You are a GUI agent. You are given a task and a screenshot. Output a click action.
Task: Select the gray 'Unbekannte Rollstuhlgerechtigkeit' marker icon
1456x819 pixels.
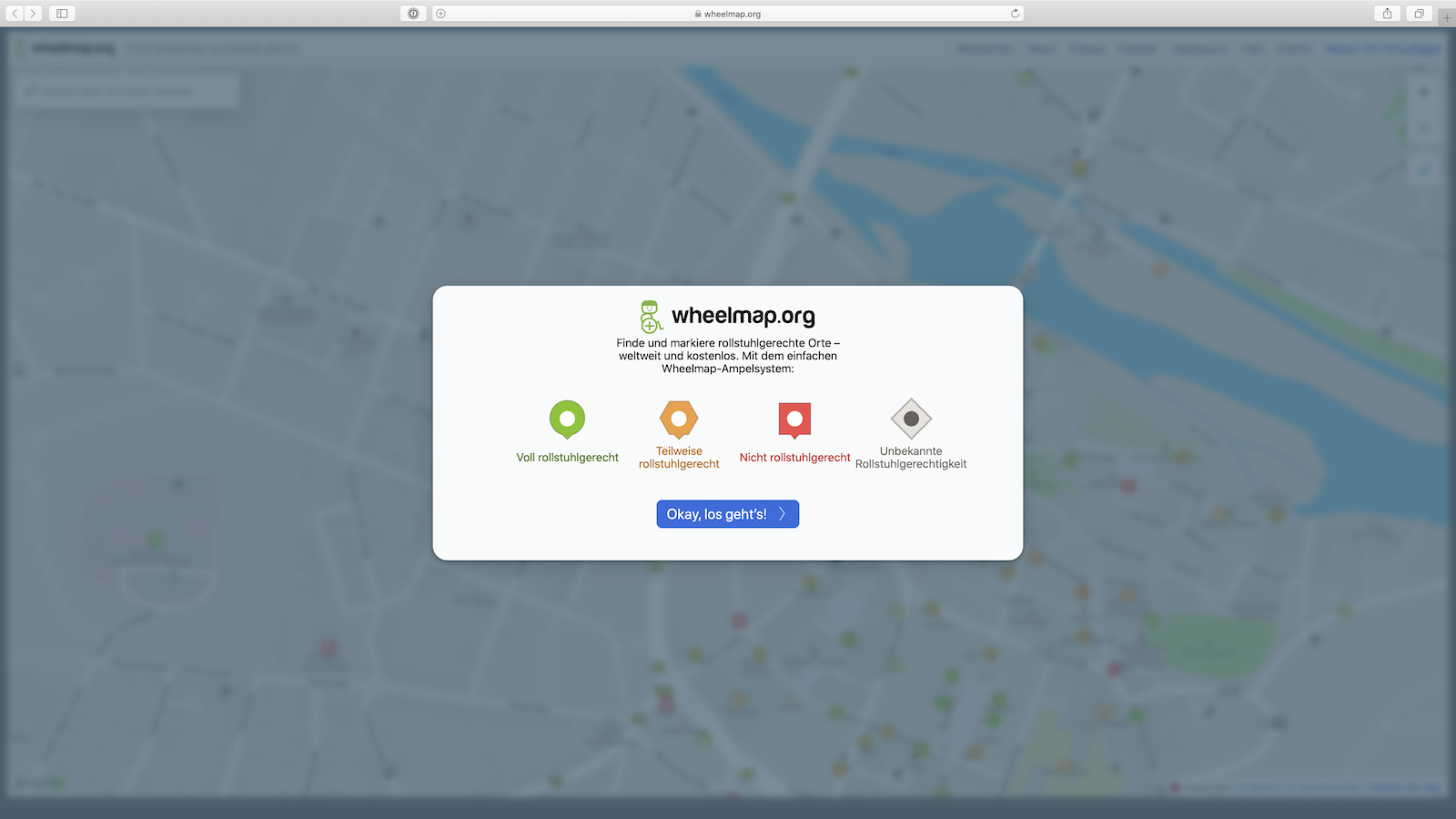point(911,419)
